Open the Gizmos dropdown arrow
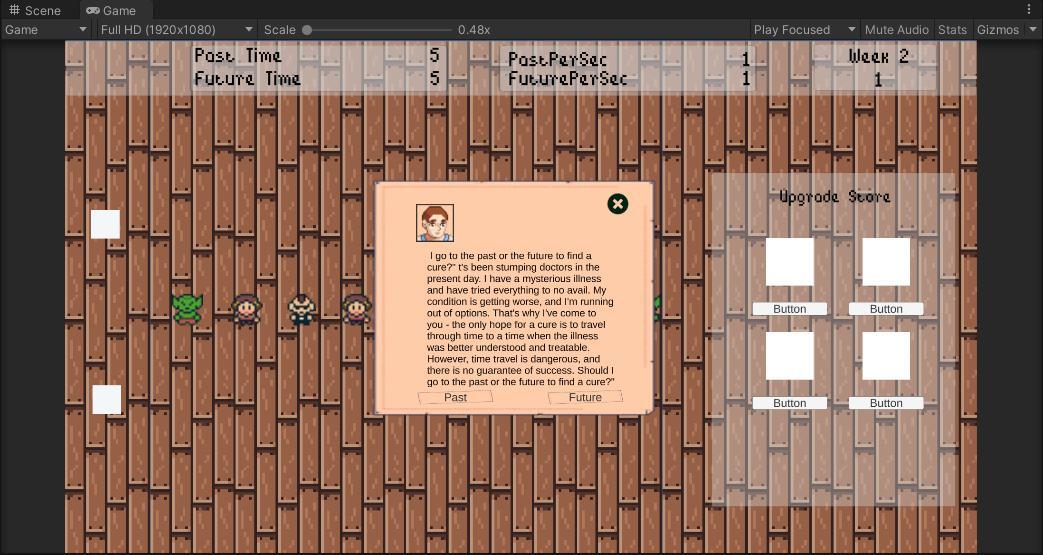The image size is (1043, 555). click(1033, 30)
